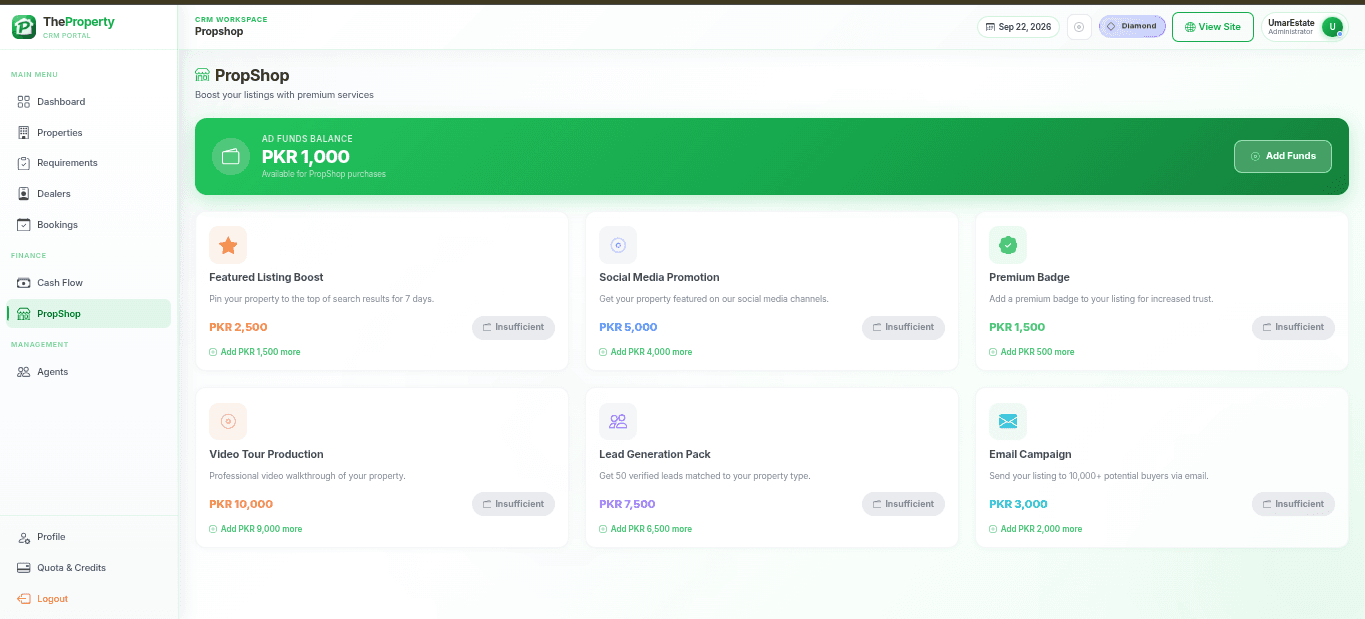The height and width of the screenshot is (619, 1365).
Task: Open the View Site button
Action: (x=1213, y=27)
